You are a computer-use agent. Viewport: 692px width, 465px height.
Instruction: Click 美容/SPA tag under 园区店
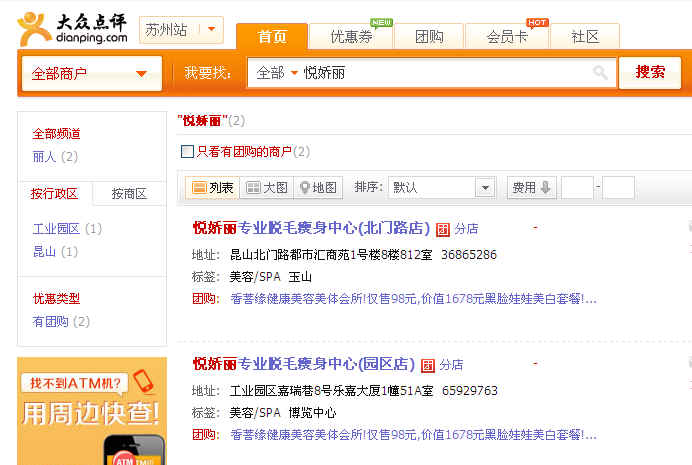255,413
